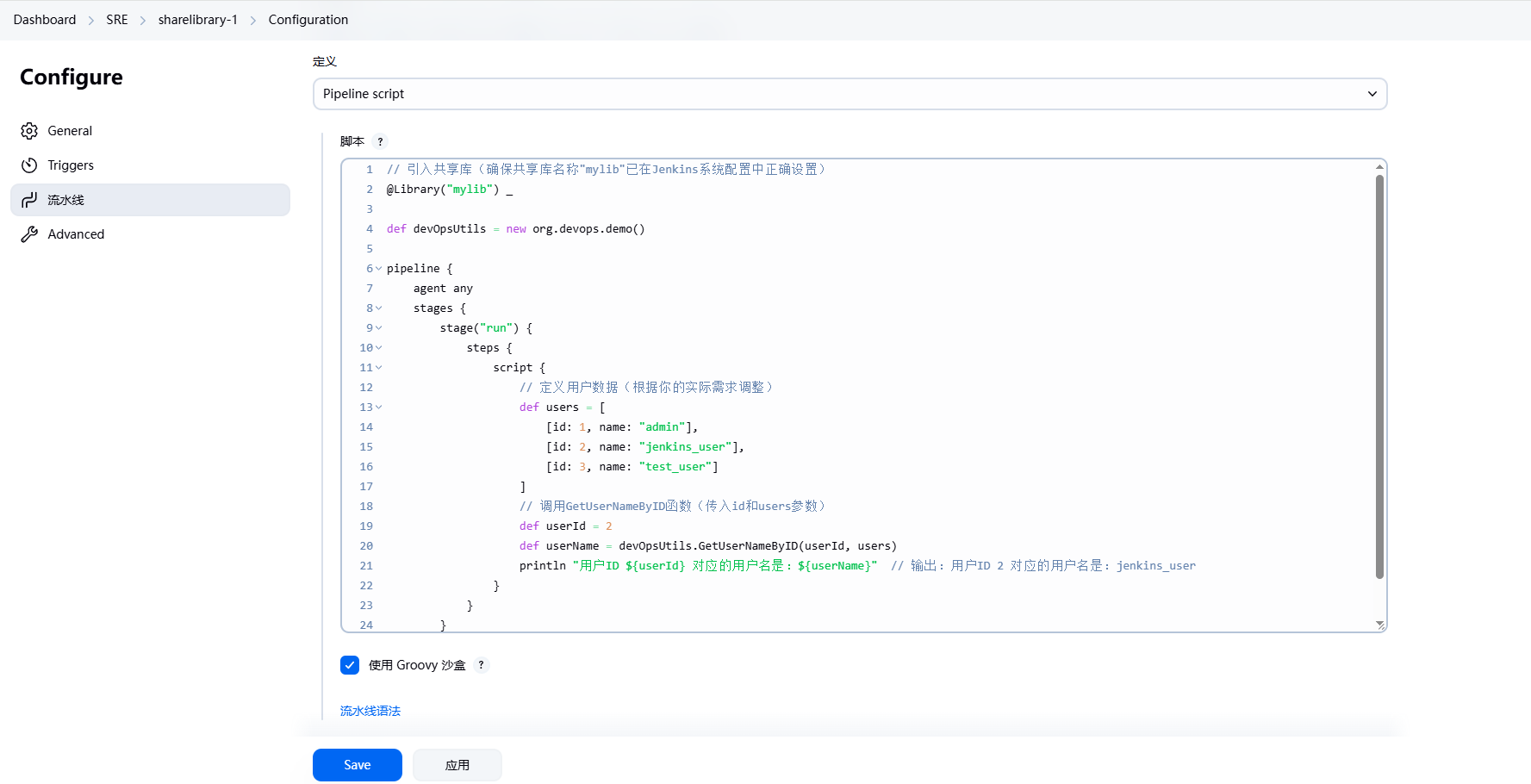
Task: Click the editor resize handle corner
Action: click(1379, 625)
